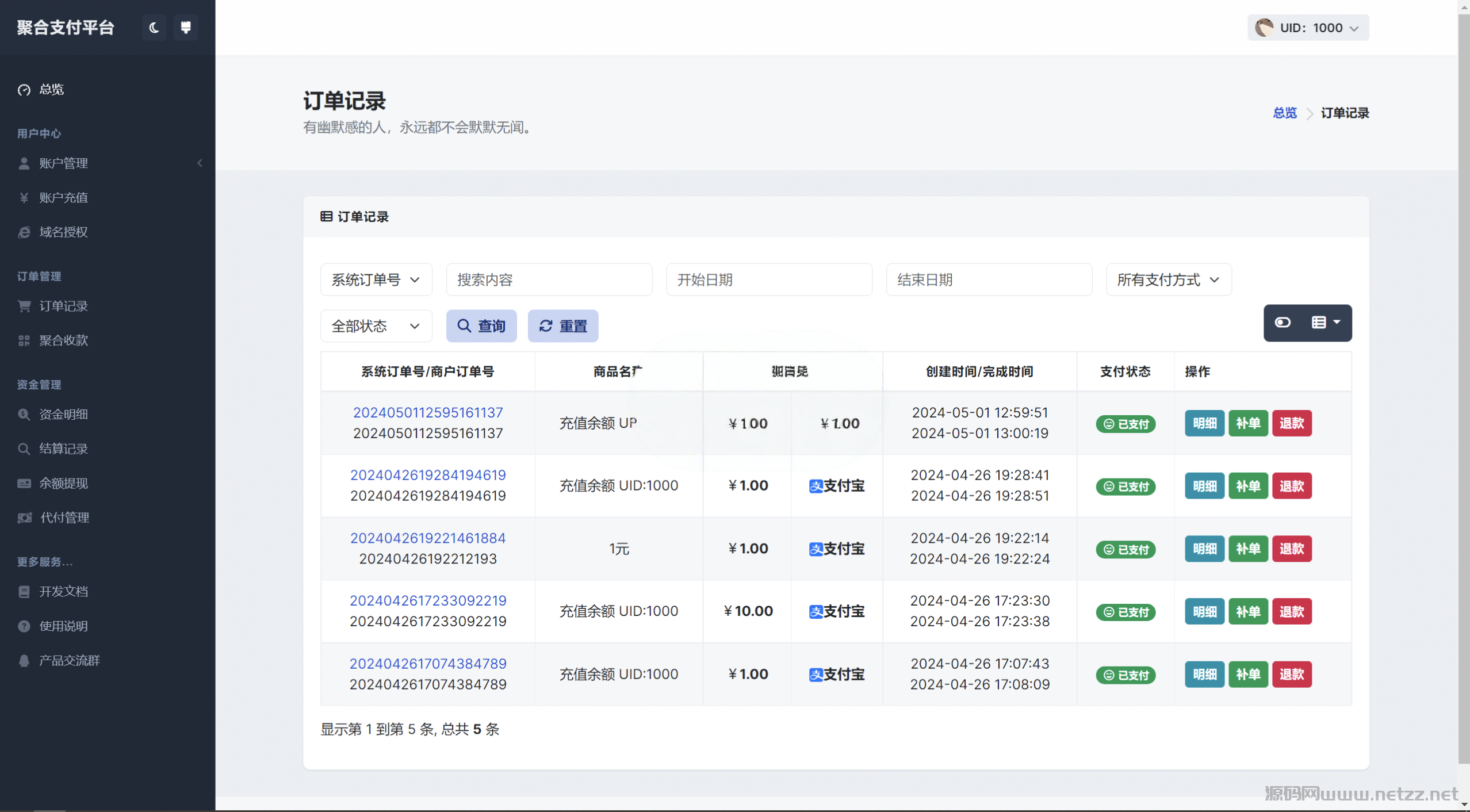
Task: Open UID: 1000 user dropdown
Action: [1308, 28]
